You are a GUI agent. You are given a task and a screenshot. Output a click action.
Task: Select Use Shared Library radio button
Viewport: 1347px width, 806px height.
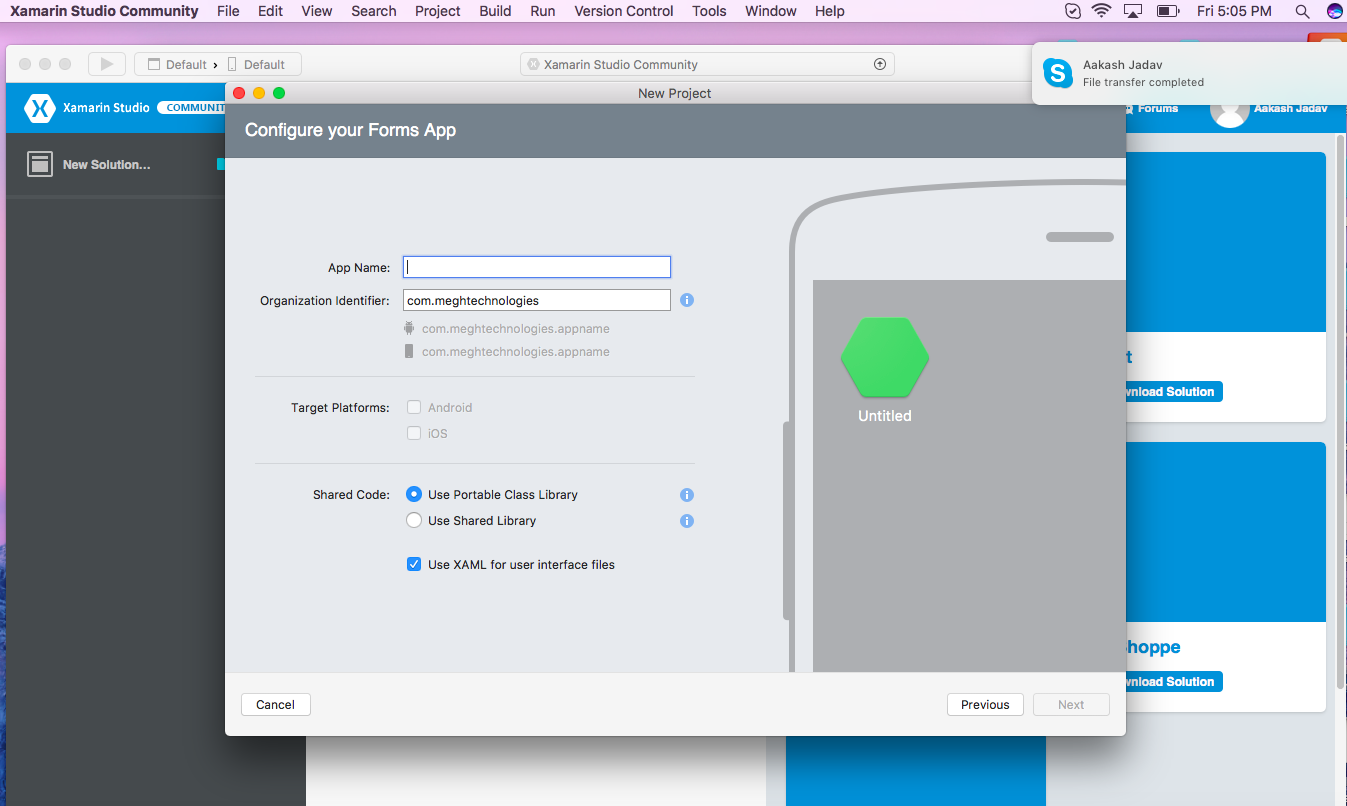pos(414,520)
